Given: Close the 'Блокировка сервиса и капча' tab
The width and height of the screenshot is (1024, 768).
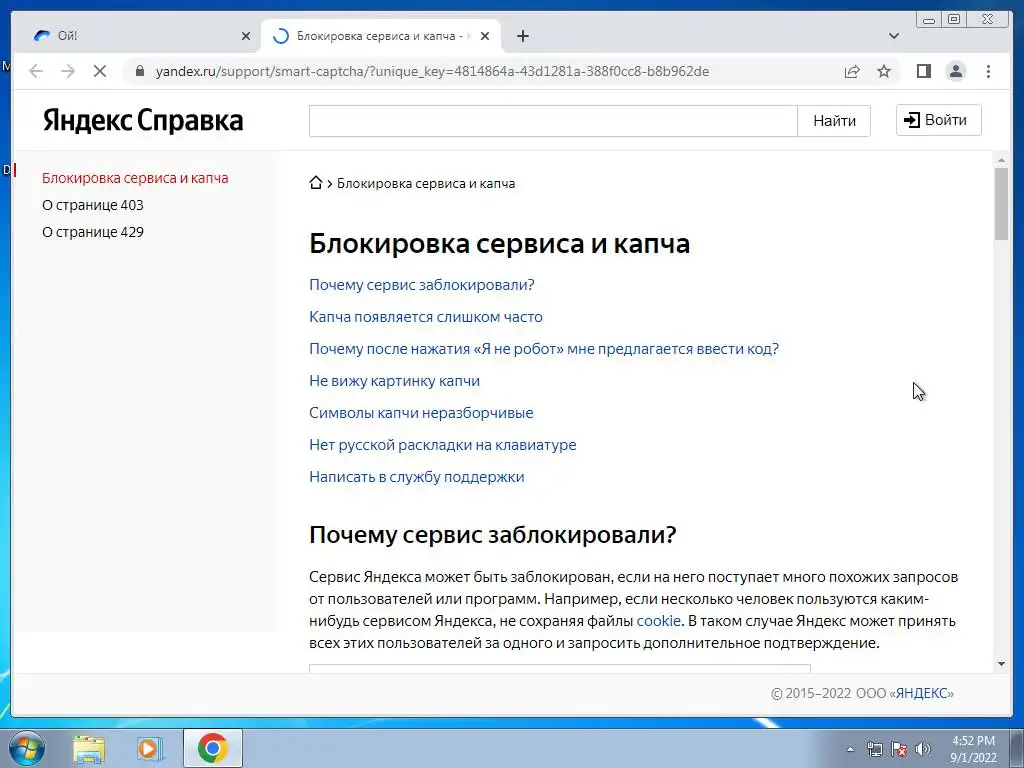Looking at the screenshot, I should point(485,36).
